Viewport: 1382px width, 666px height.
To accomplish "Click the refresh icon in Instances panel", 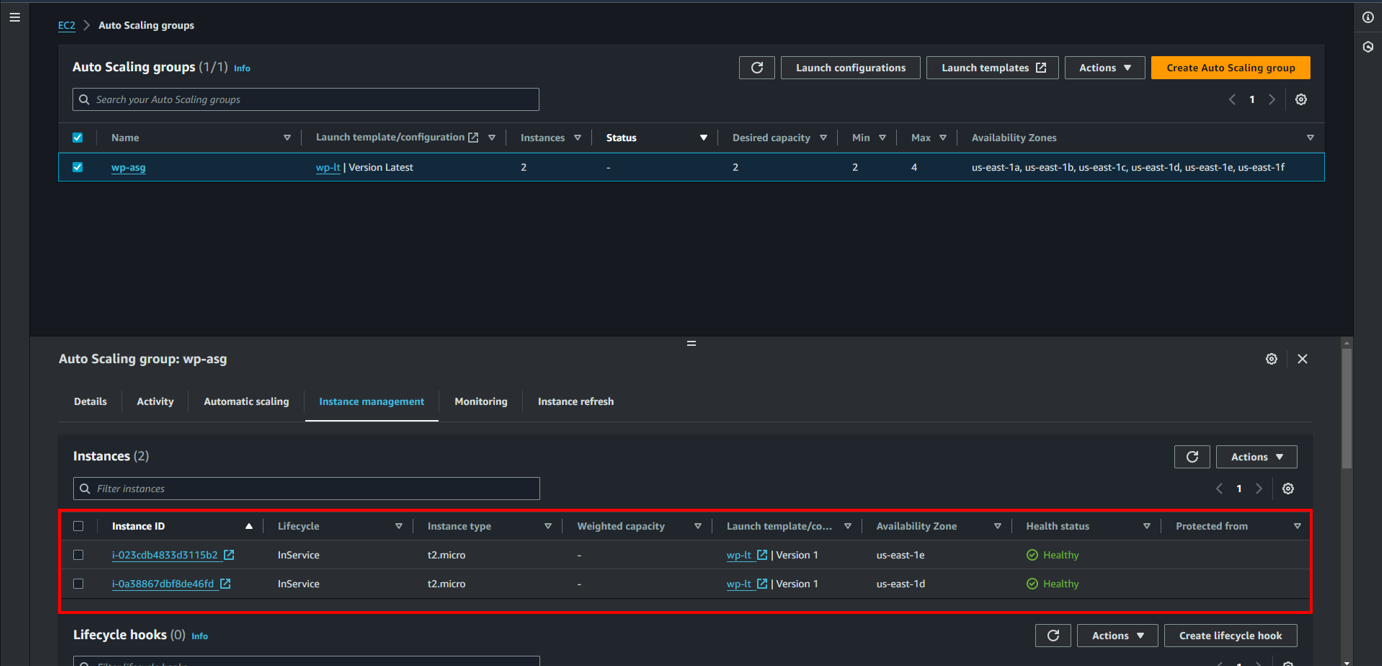I will pyautogui.click(x=1192, y=457).
